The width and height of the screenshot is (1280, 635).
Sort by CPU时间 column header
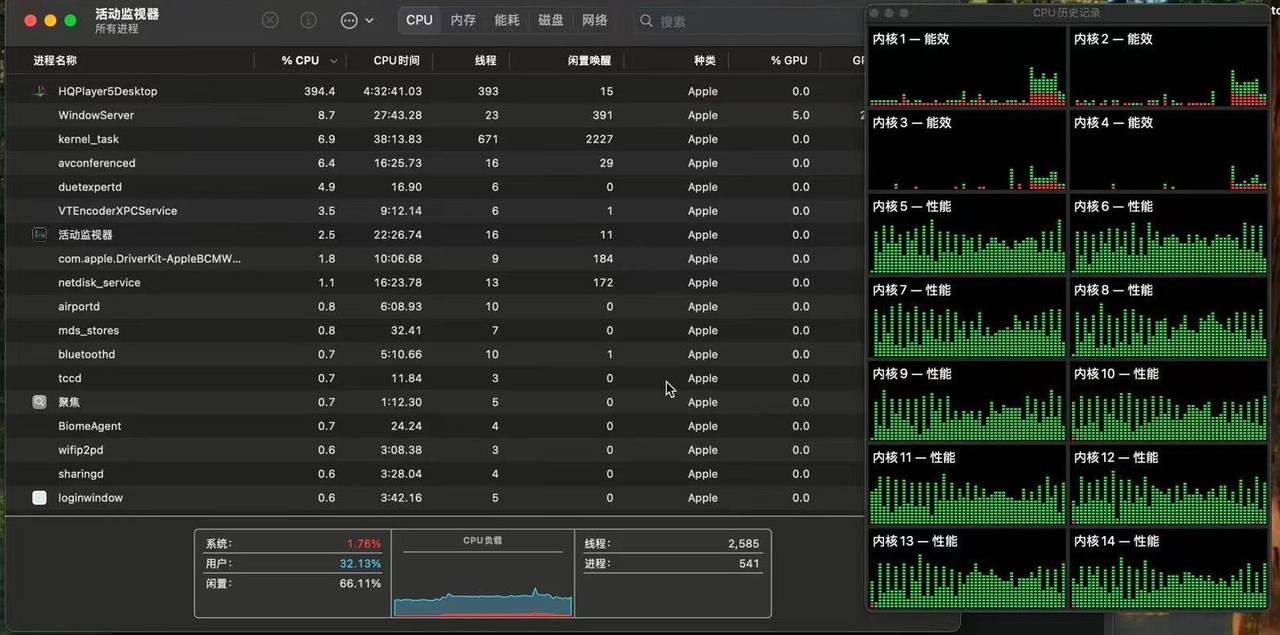(x=397, y=61)
